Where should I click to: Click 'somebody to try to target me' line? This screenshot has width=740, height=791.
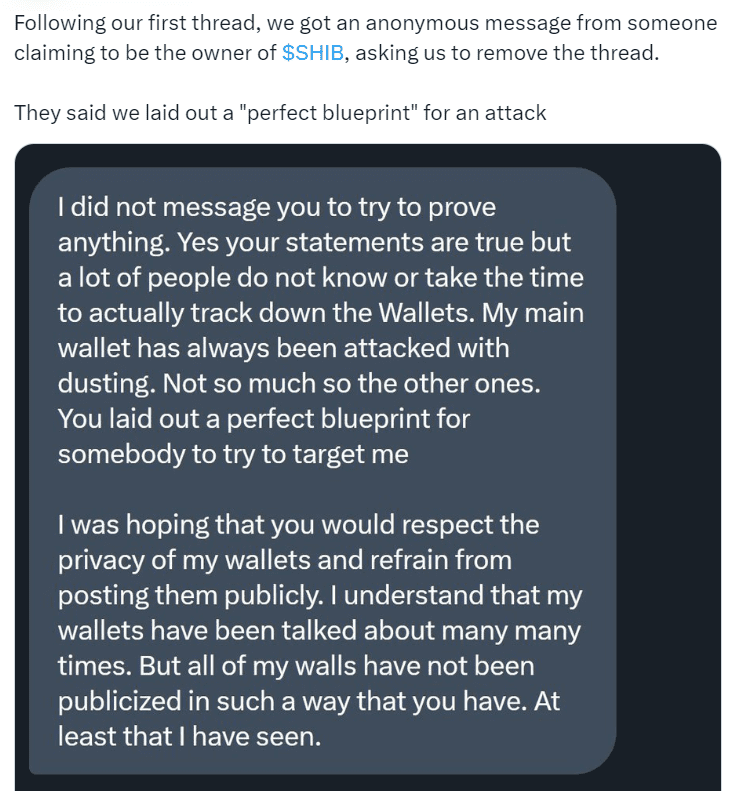233,453
